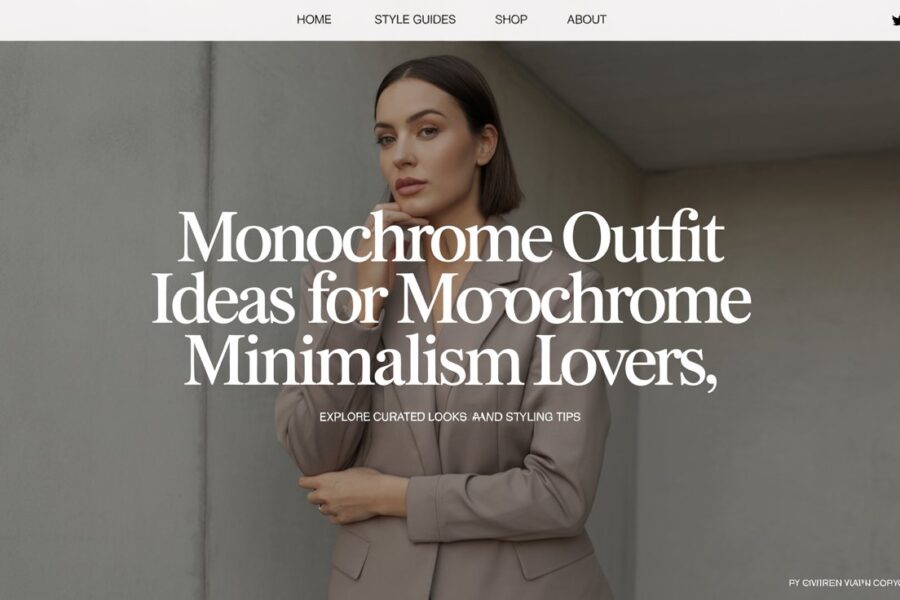Click the photo credit text at bottom right
Viewport: 900px width, 600px height.
coord(844,583)
